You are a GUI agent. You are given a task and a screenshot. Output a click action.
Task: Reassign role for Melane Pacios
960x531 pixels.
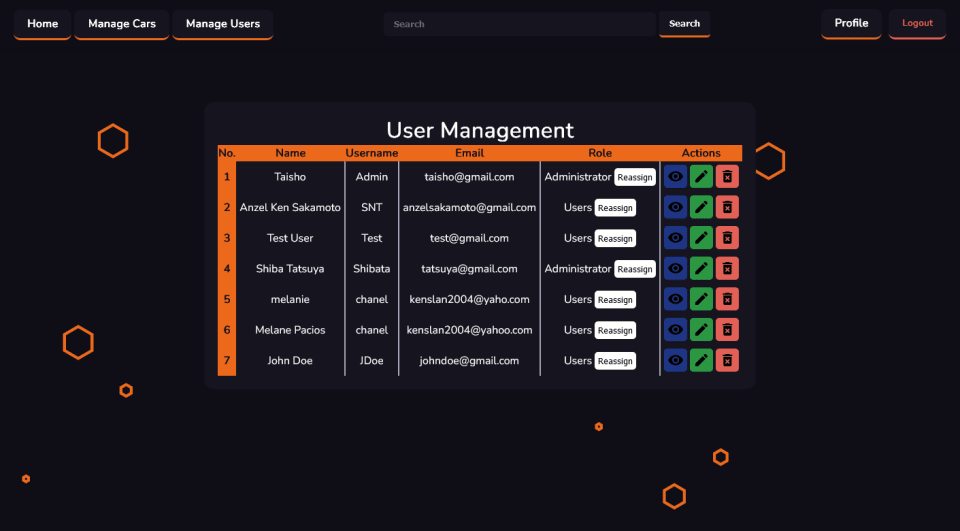(x=615, y=330)
